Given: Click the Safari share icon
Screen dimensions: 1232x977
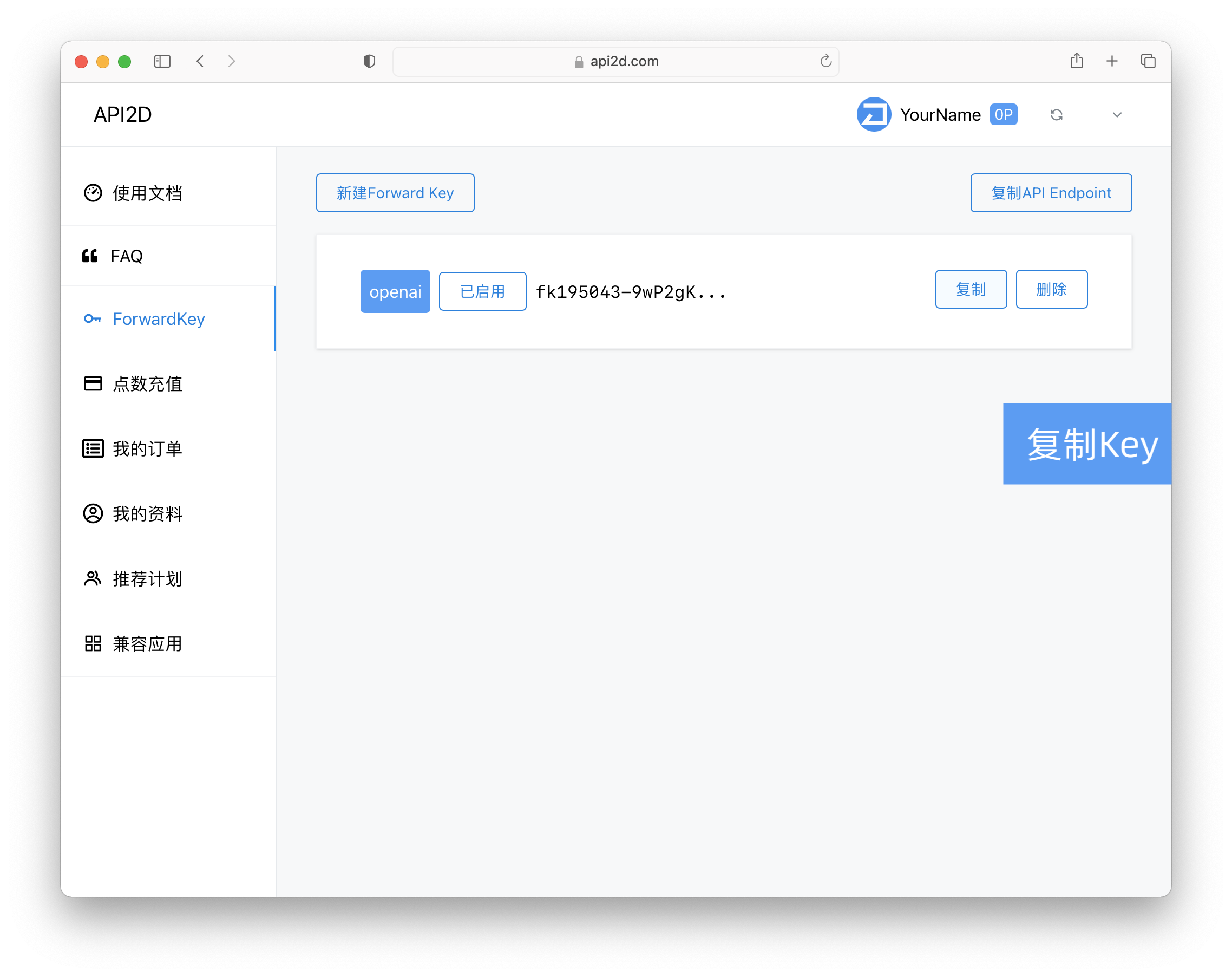Looking at the screenshot, I should pyautogui.click(x=1076, y=61).
